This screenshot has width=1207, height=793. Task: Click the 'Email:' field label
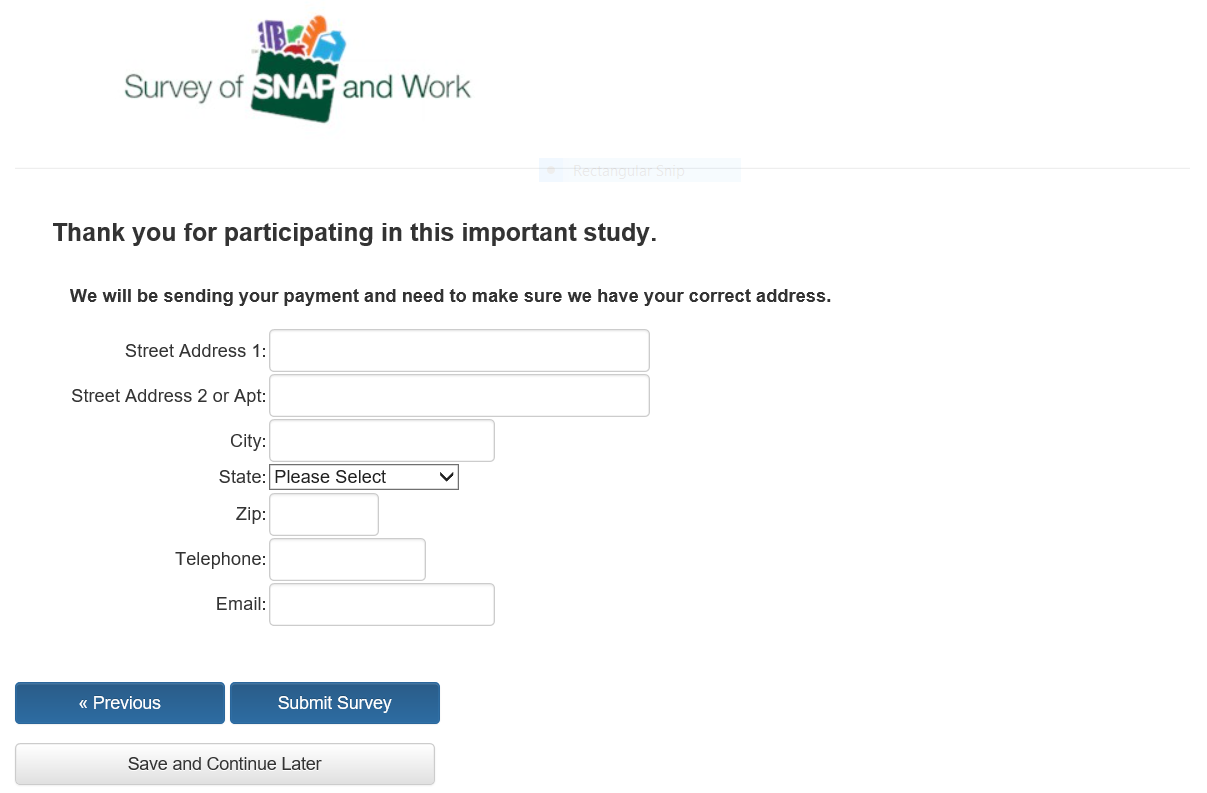click(240, 604)
